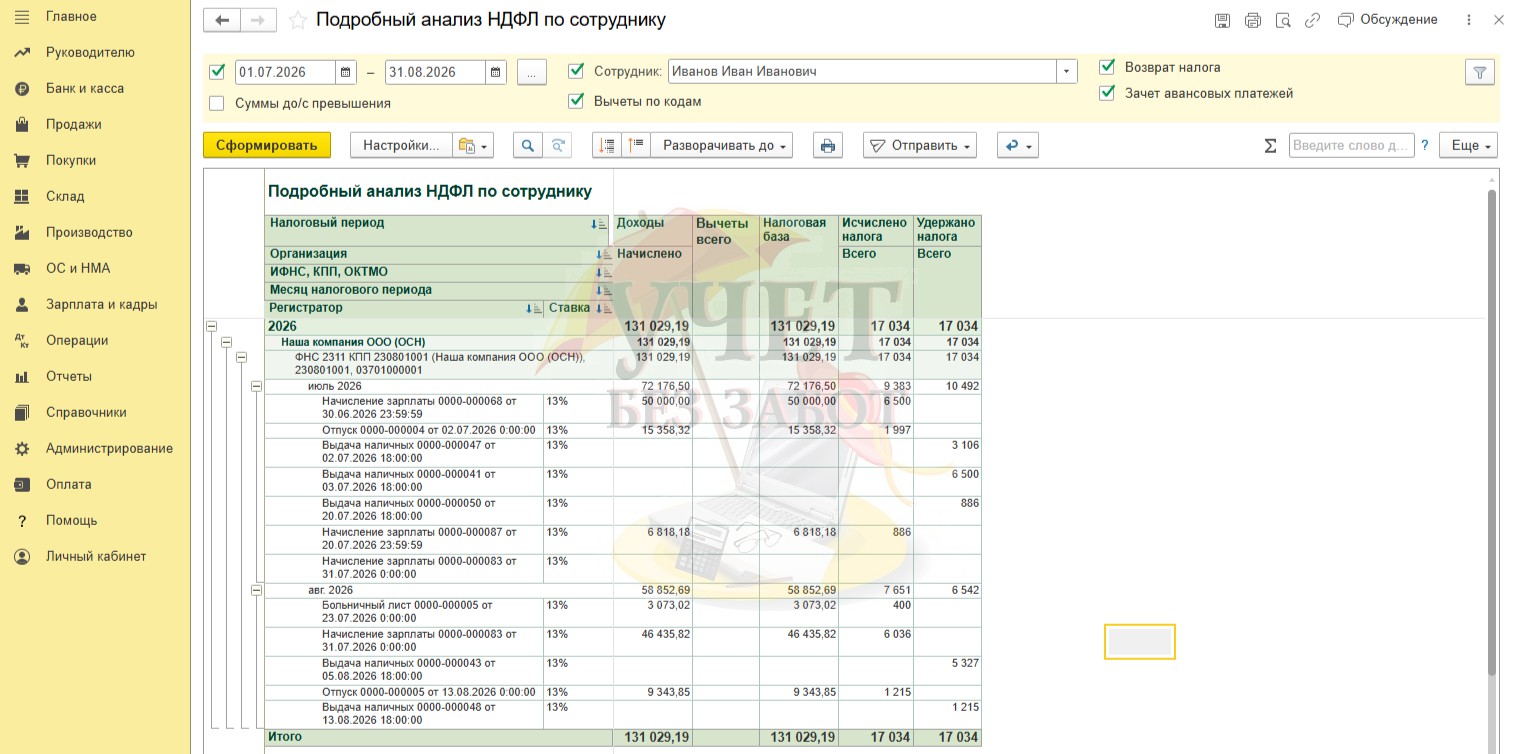The width and height of the screenshot is (1513, 754).
Task: Save the report using the diskette icon in the title bar
Action: point(1222,20)
